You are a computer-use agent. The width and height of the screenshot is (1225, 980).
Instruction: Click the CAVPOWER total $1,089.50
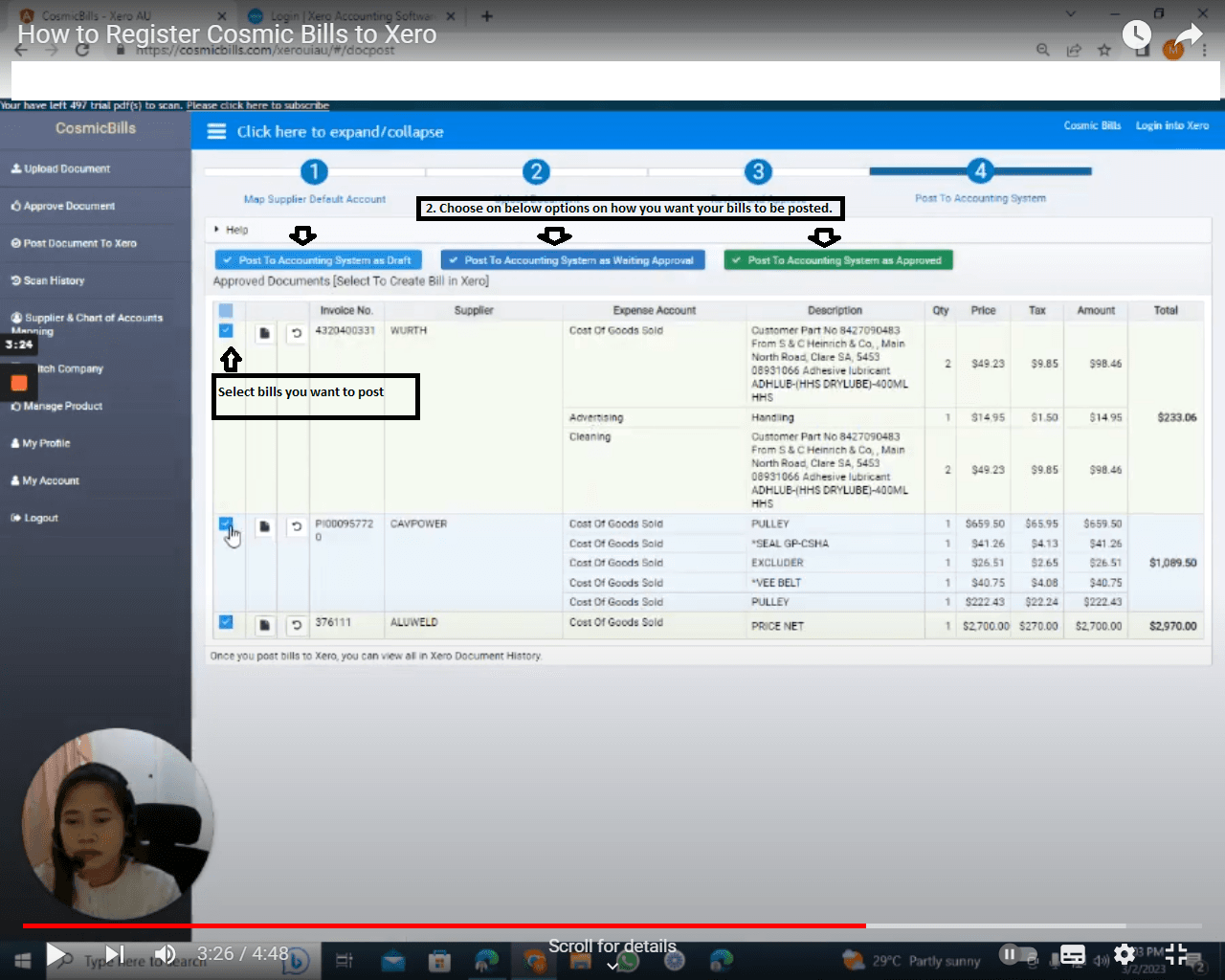1173,563
